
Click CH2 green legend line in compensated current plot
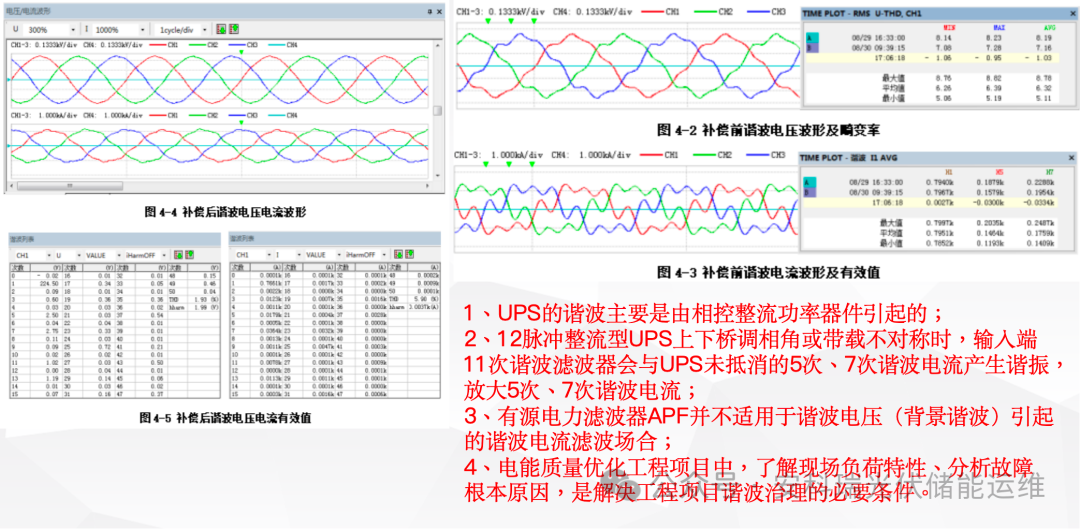197,115
